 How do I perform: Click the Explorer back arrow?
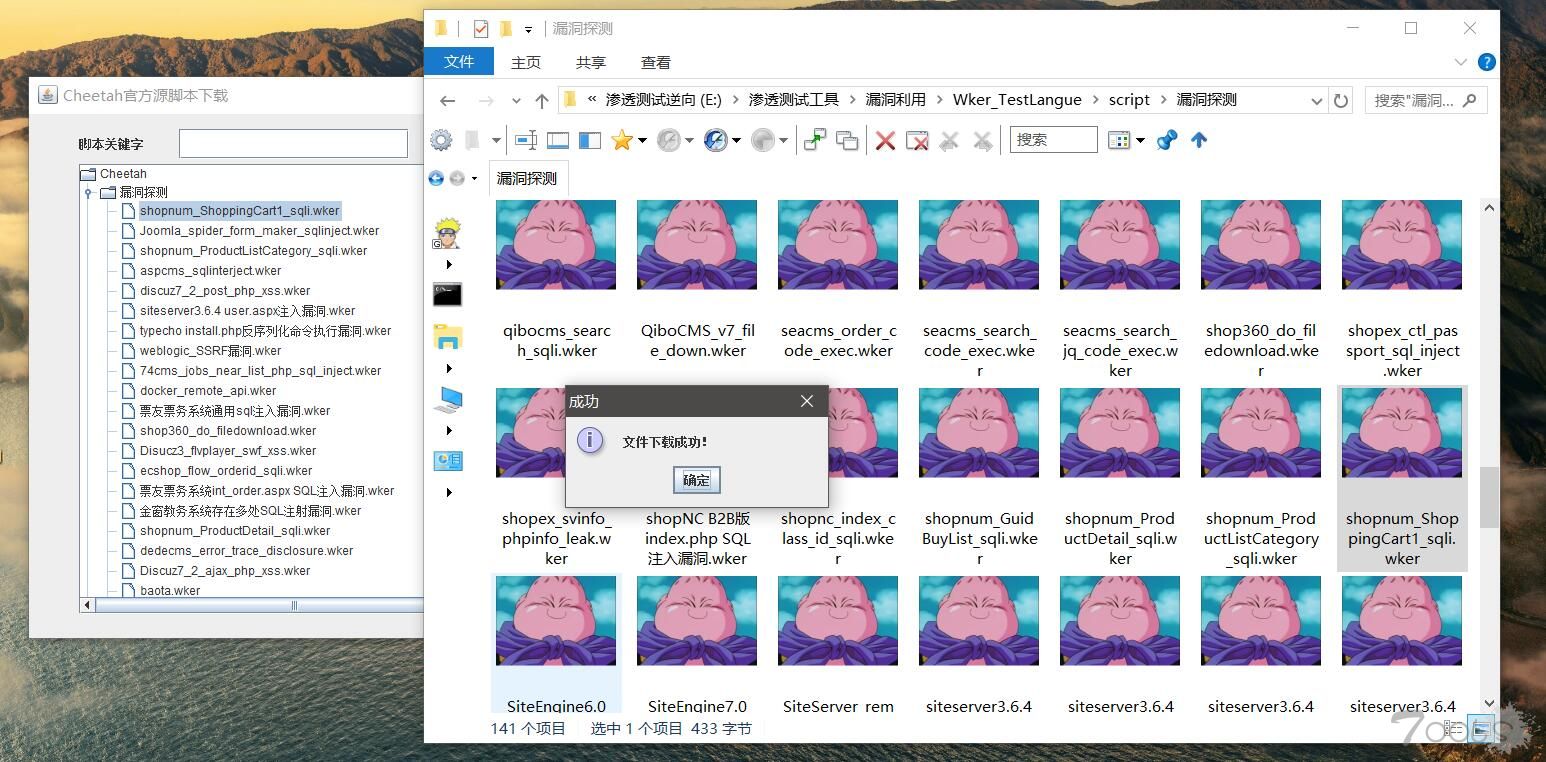(448, 100)
